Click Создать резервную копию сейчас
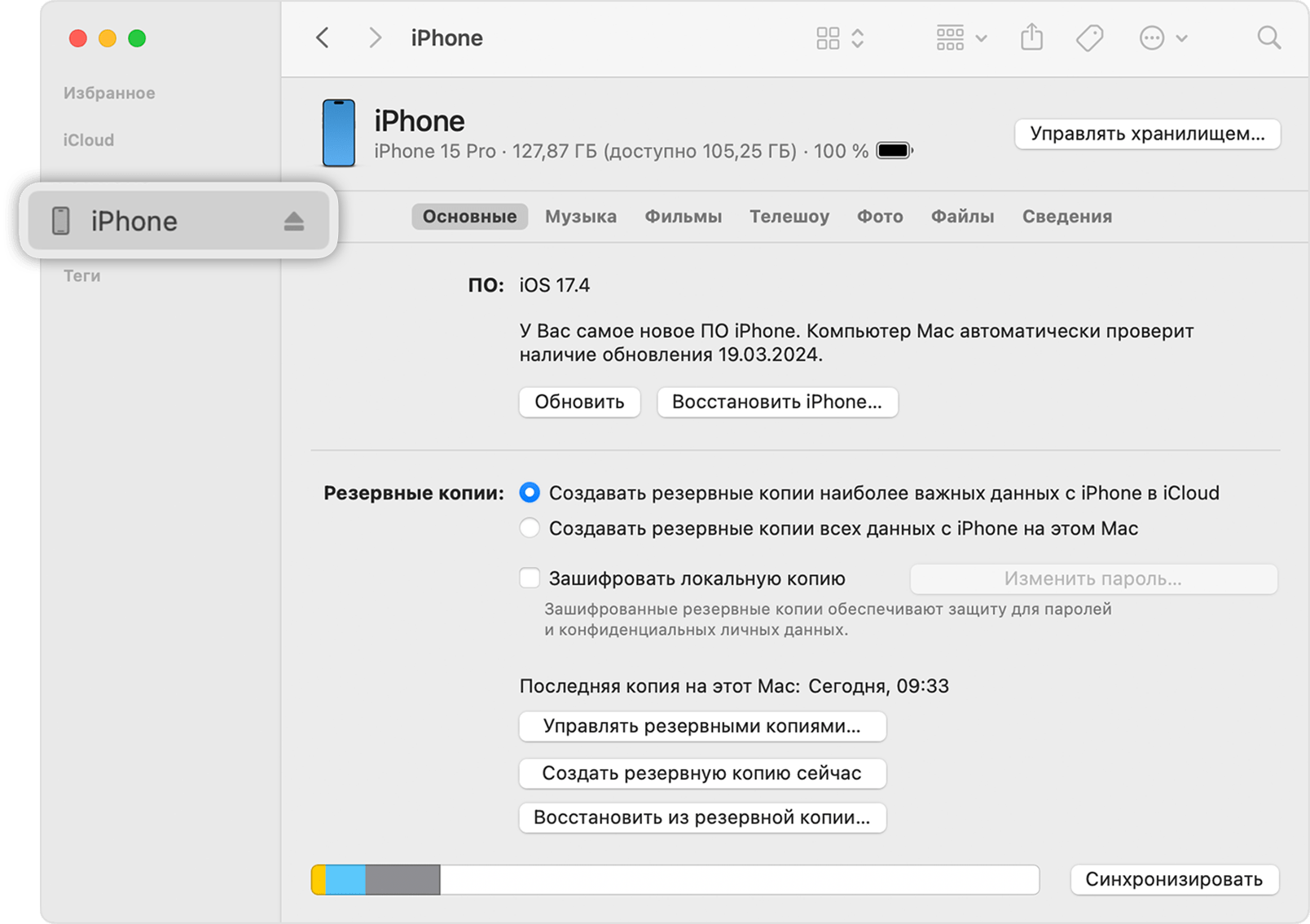 coord(701,772)
